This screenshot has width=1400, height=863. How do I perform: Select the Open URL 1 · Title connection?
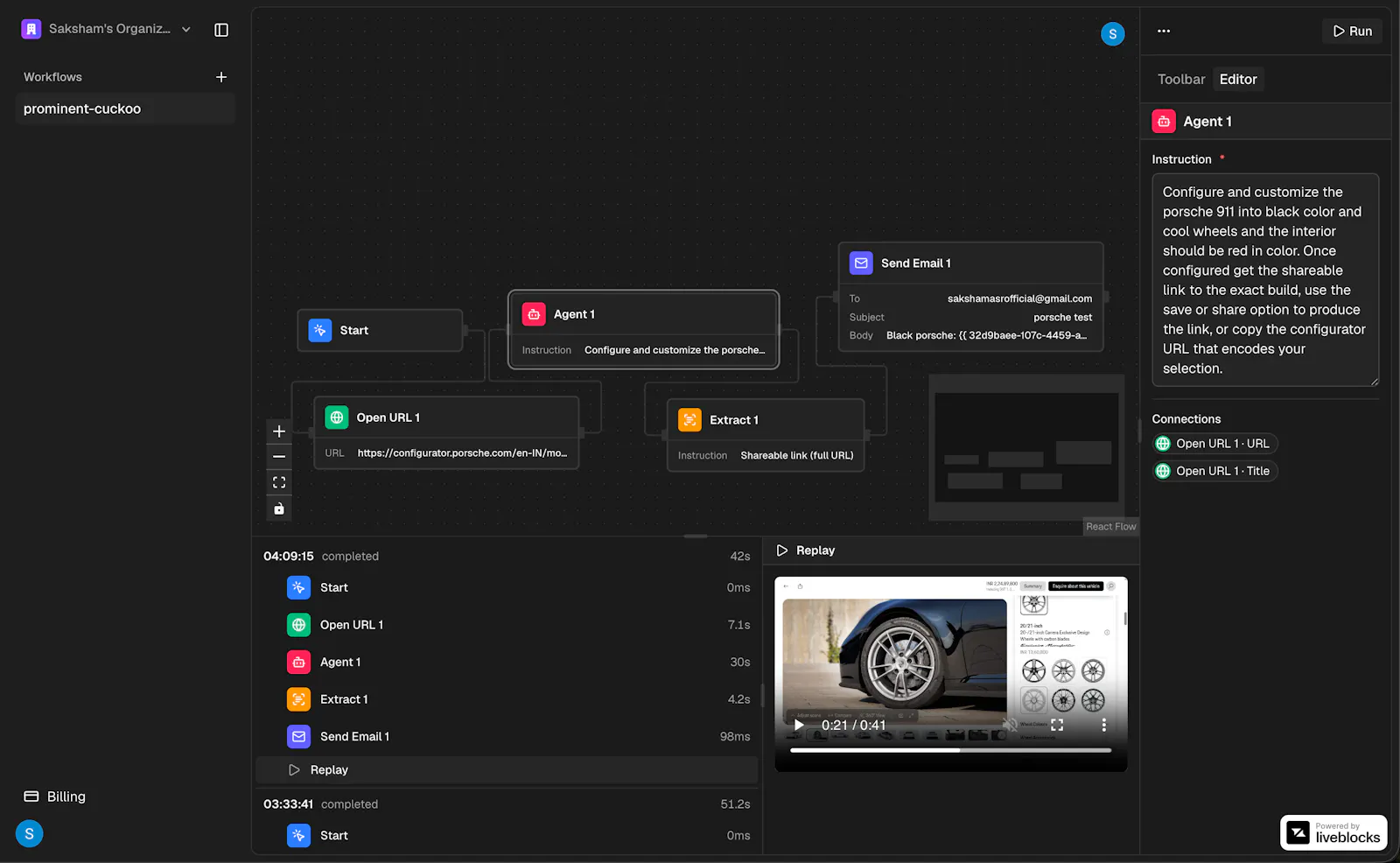point(1215,471)
